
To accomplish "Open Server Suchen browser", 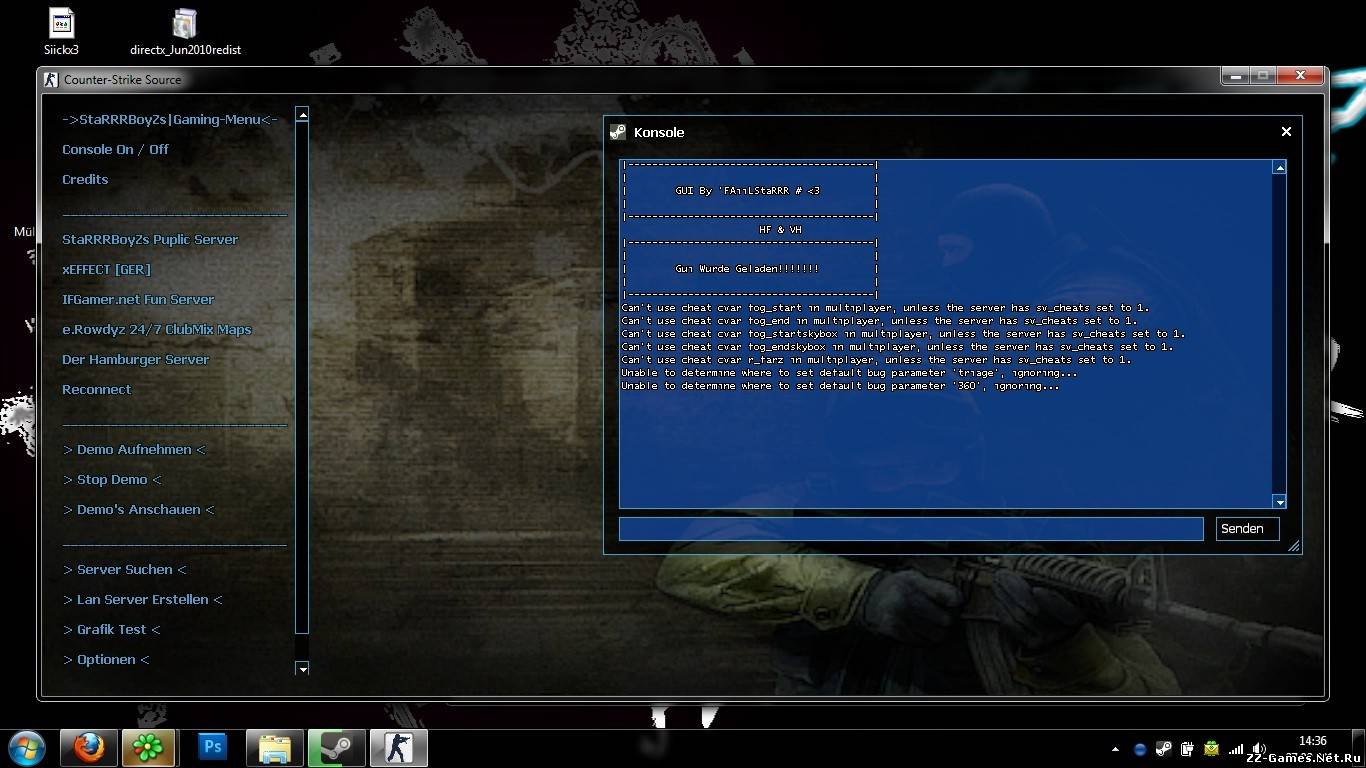I will 125,569.
